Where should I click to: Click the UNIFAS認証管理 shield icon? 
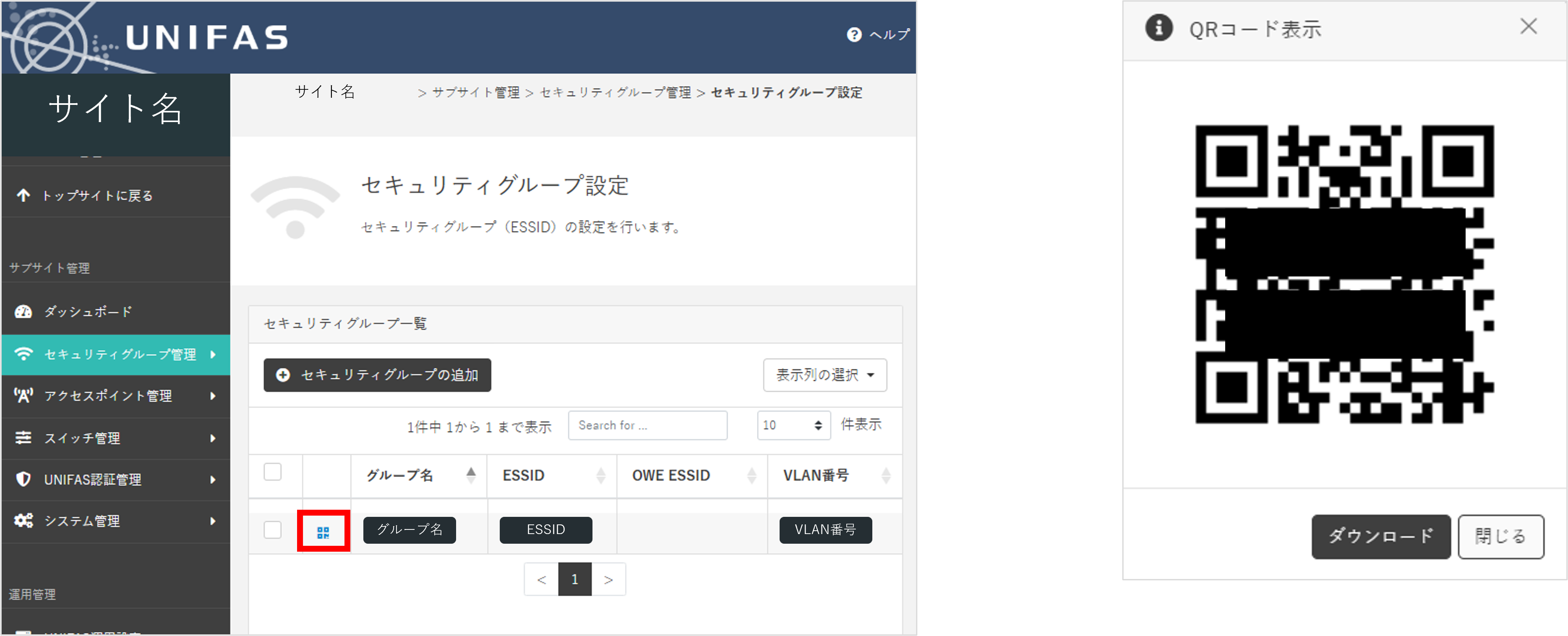point(23,479)
